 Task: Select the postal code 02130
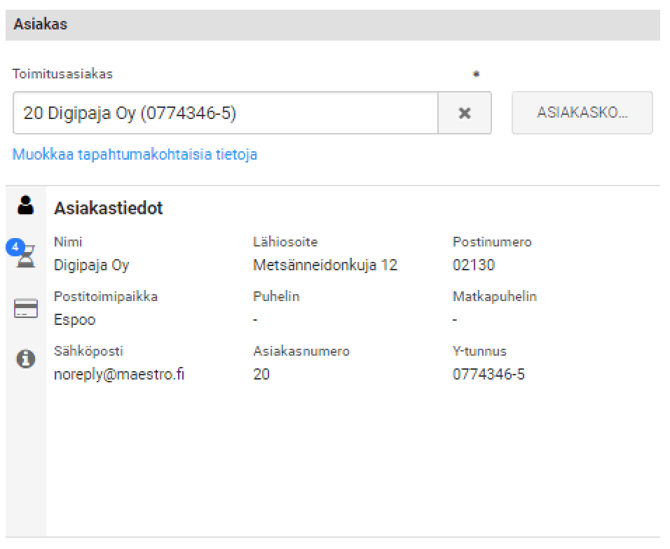click(x=473, y=265)
